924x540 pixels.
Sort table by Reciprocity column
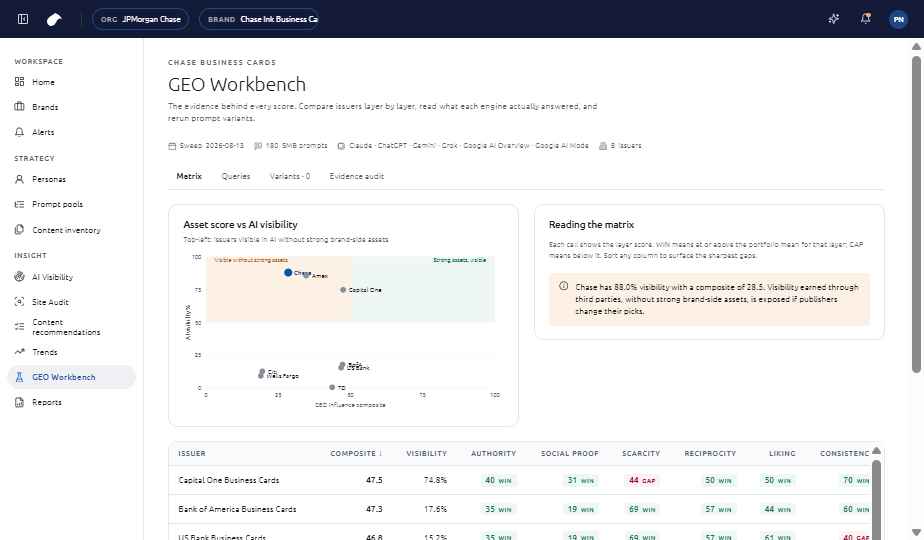point(710,453)
